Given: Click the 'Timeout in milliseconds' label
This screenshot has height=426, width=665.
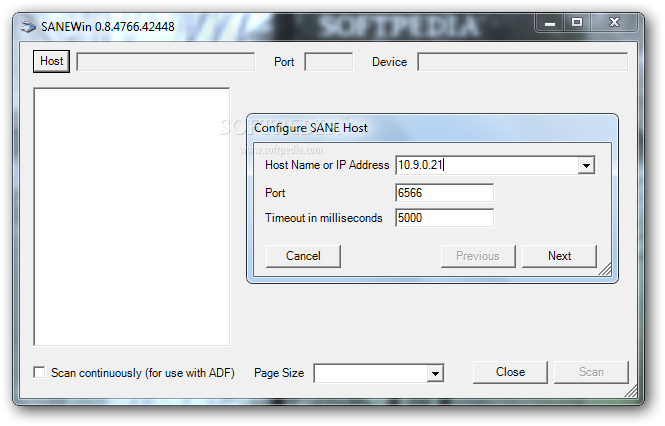Looking at the screenshot, I should 324,218.
